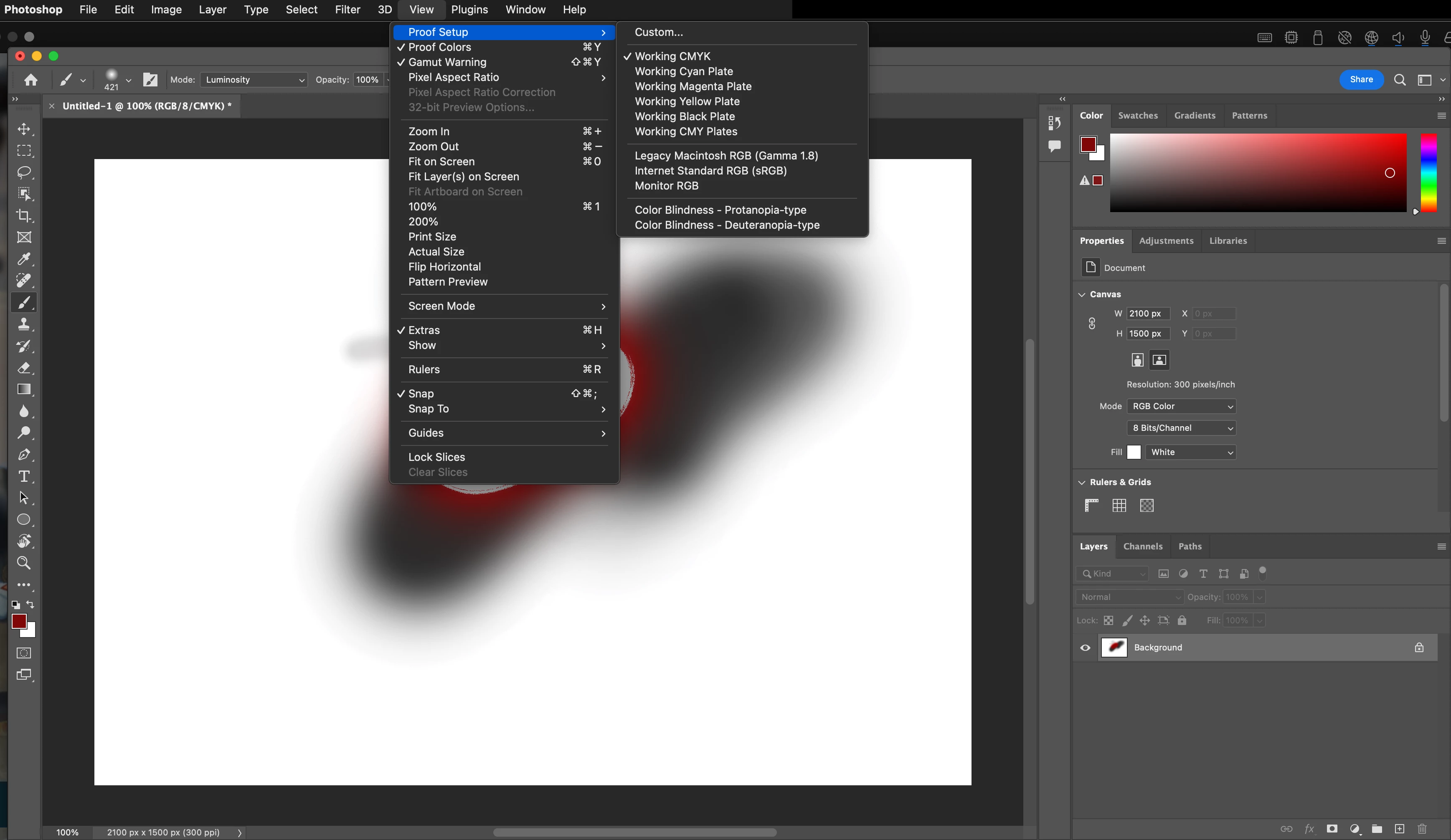Screen dimensions: 1451x840
Task: Choose Working Cyan Plate proof option
Action: pos(683,71)
